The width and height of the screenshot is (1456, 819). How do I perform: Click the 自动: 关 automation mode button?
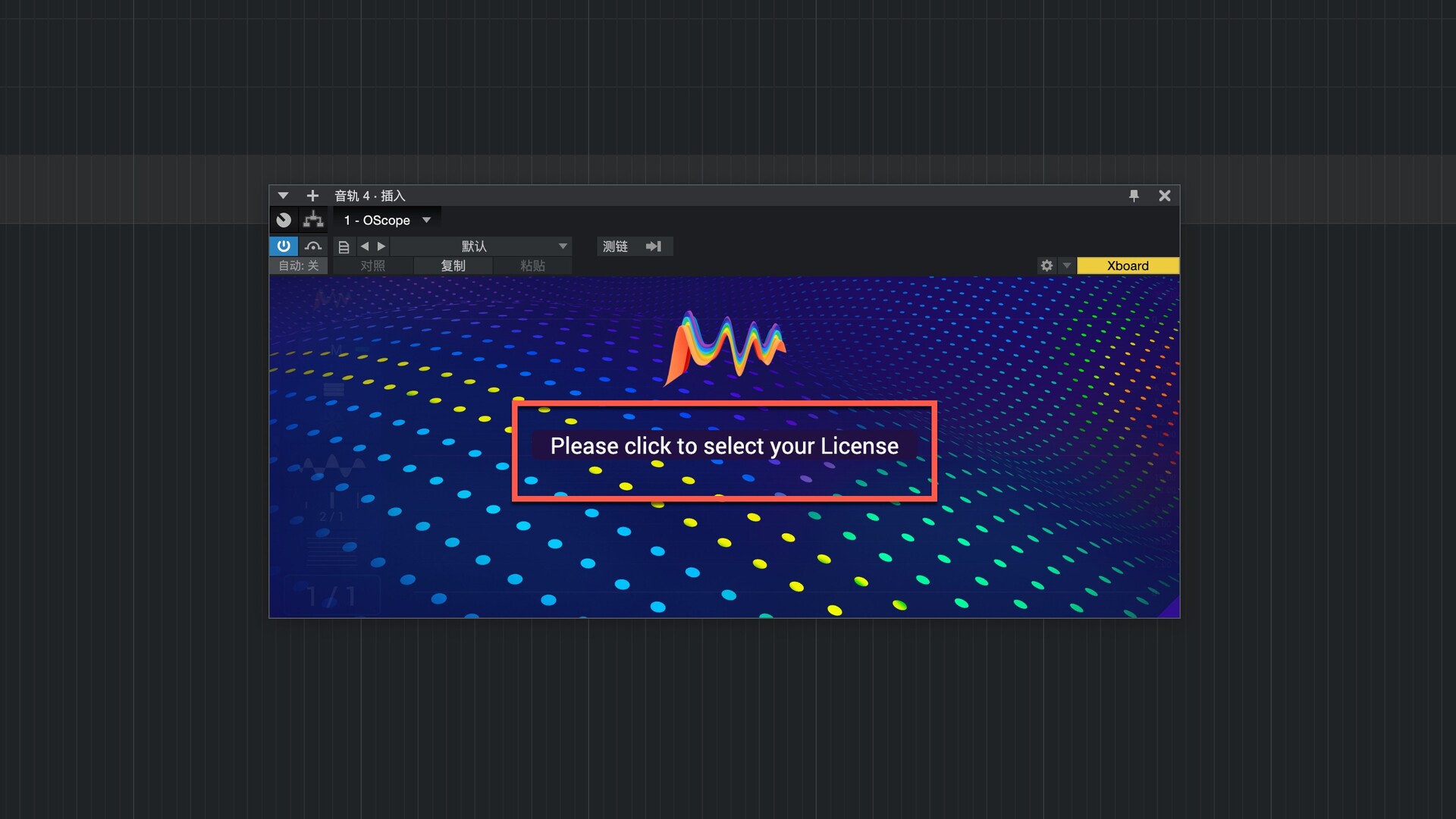(298, 265)
